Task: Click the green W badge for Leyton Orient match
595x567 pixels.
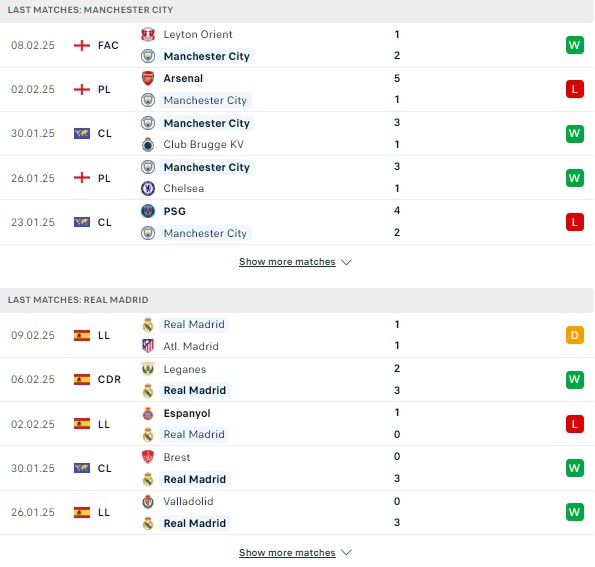Action: pyautogui.click(x=575, y=45)
